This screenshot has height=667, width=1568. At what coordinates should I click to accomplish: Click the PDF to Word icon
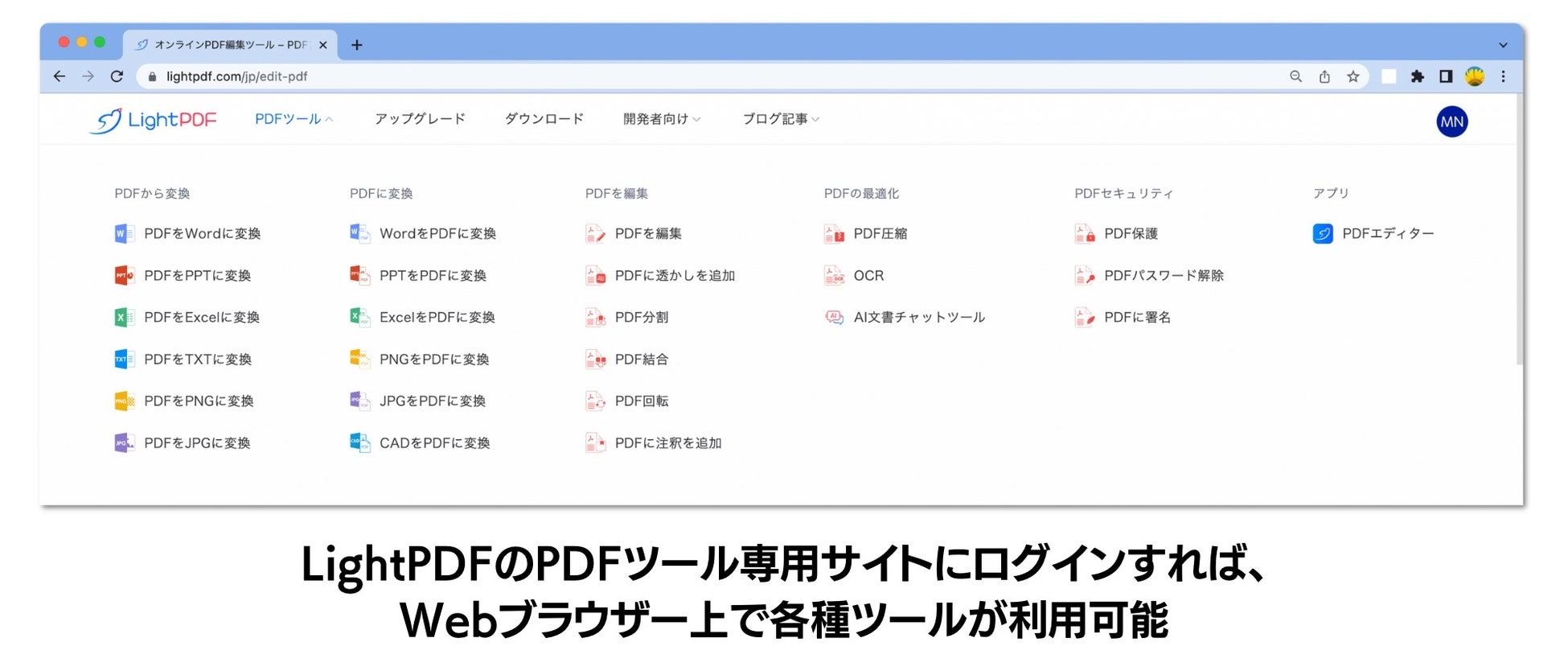(x=124, y=234)
